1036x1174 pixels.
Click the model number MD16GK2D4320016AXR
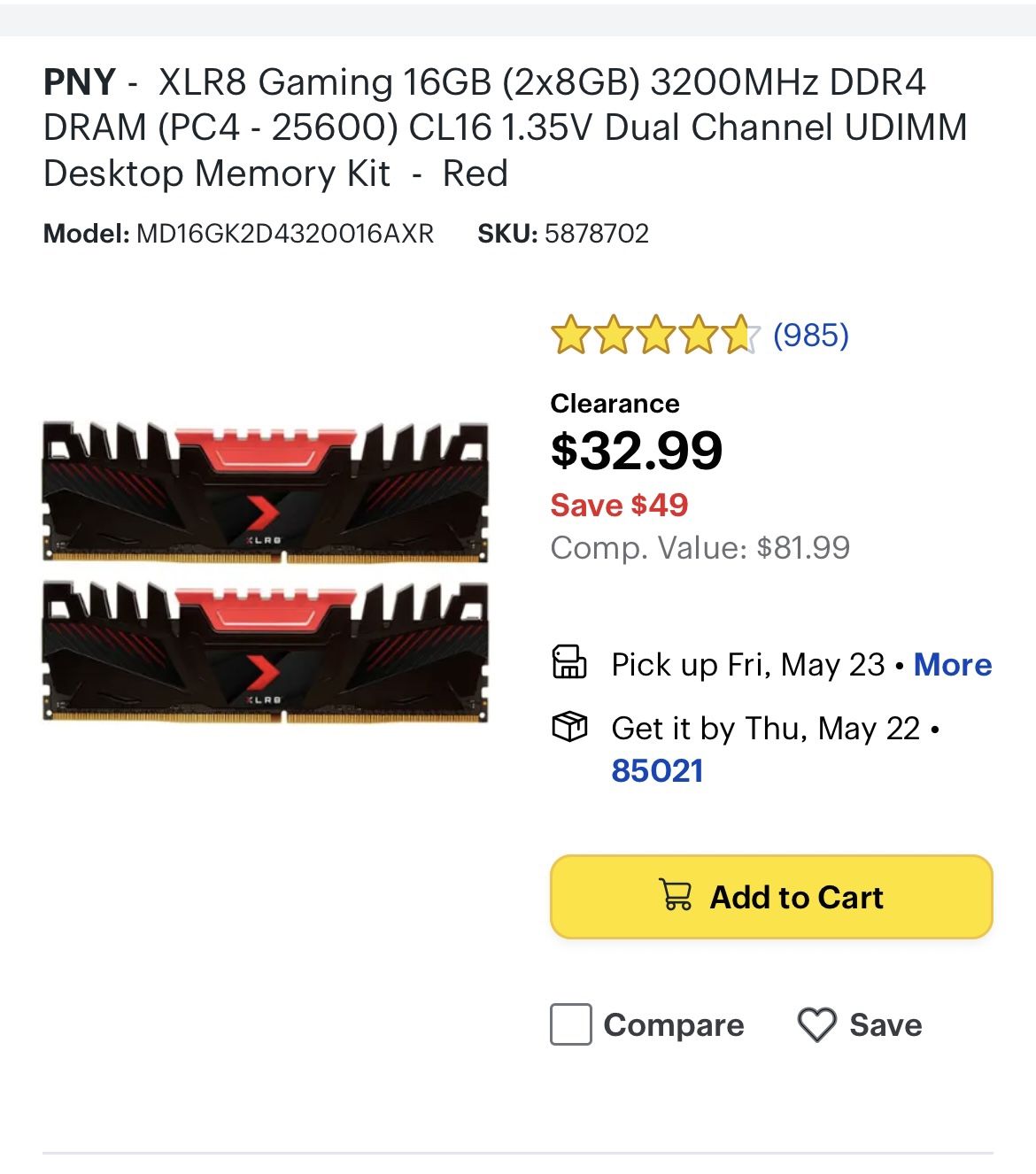point(284,234)
